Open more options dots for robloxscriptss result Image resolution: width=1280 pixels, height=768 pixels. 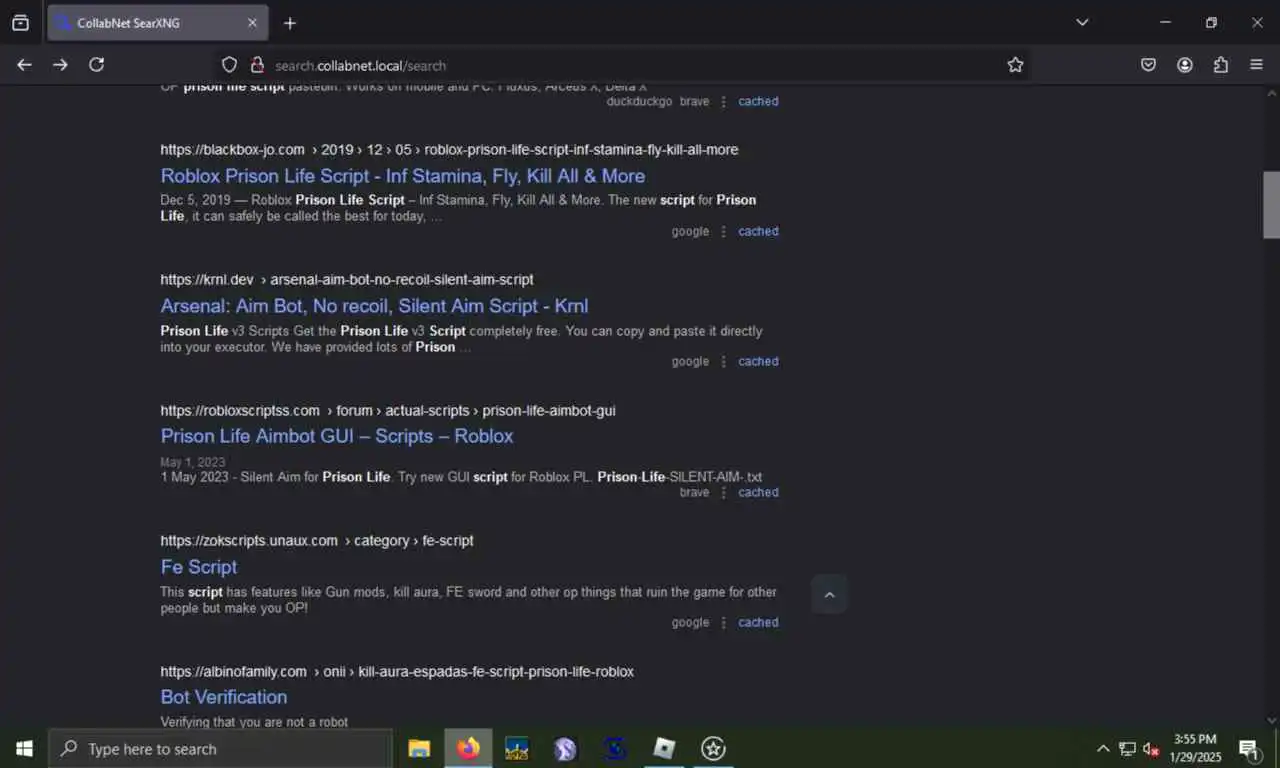[x=723, y=492]
